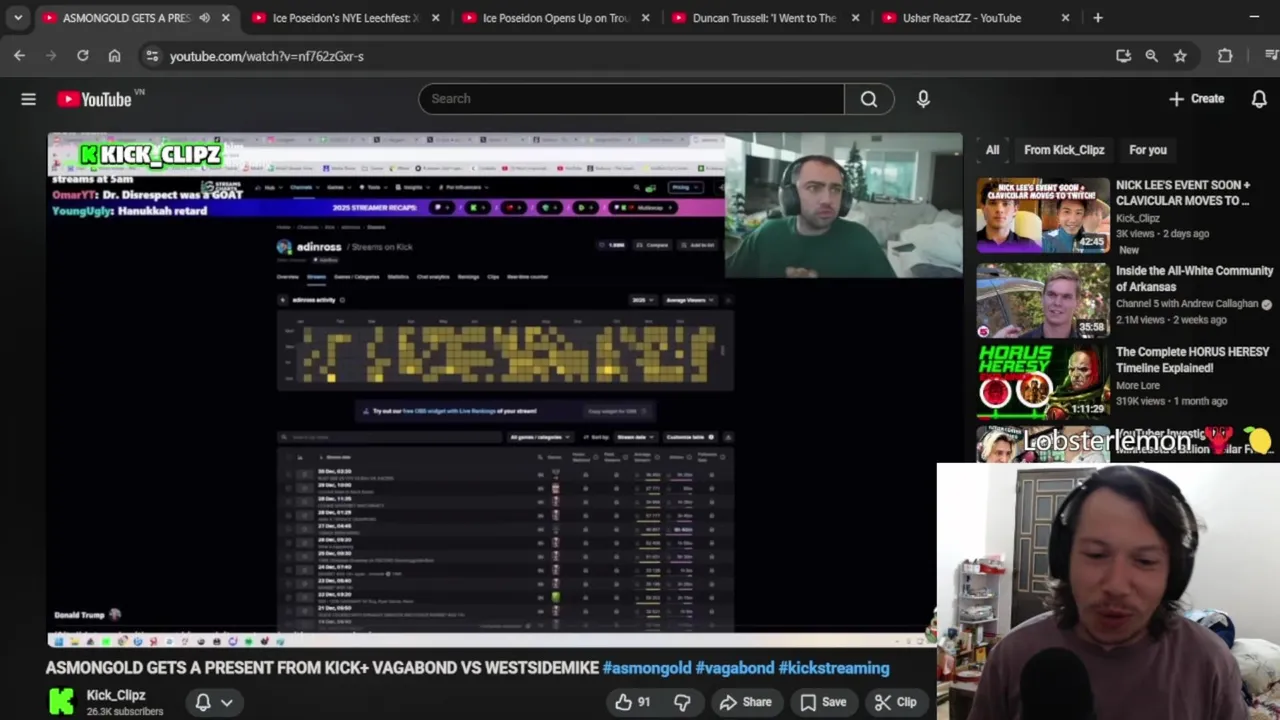
Task: Click the address bar URL
Action: tap(267, 56)
